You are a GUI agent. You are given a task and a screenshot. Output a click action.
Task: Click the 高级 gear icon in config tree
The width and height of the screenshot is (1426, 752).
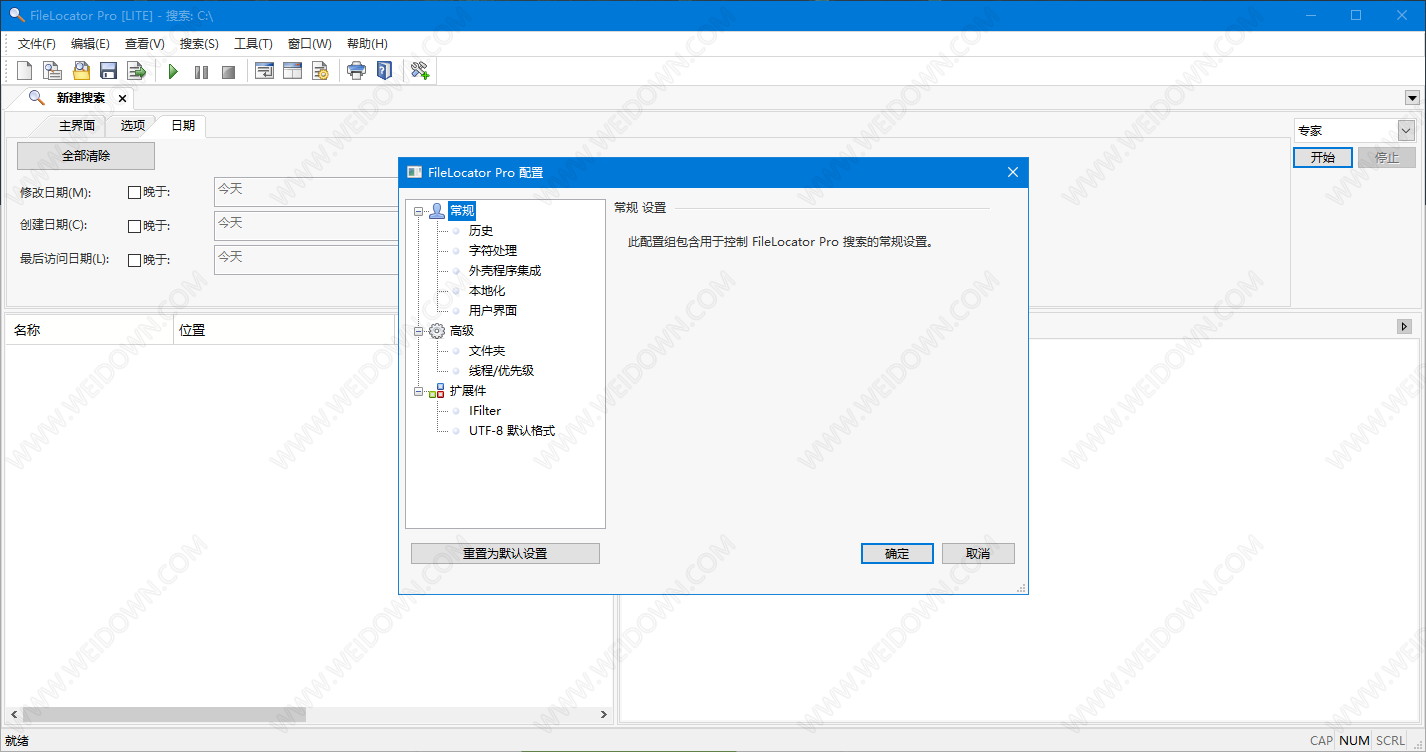pos(437,331)
